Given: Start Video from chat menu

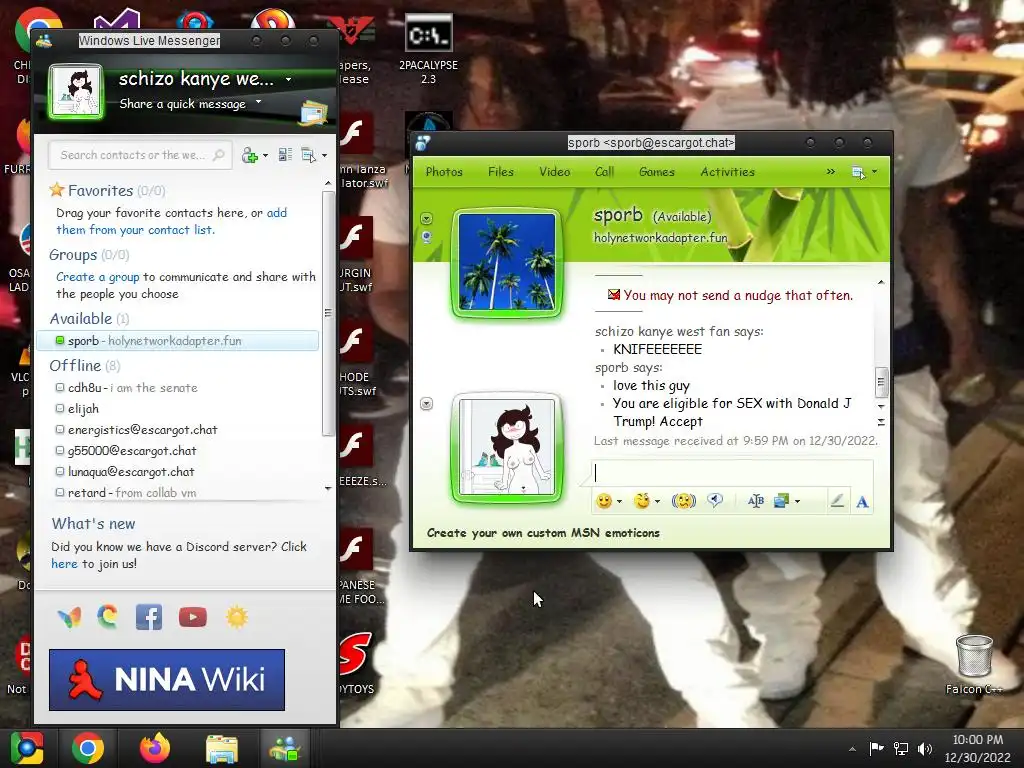Looking at the screenshot, I should click(554, 172).
